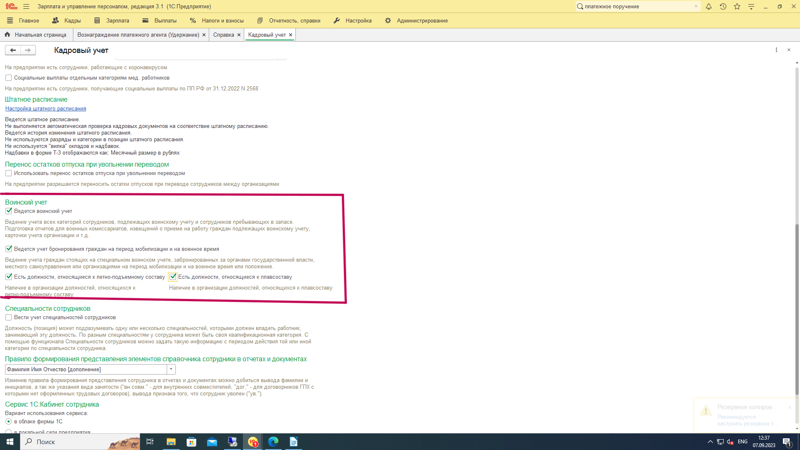The image size is (800, 450).
Task: Click the 1C logo icon
Action: (10, 7)
